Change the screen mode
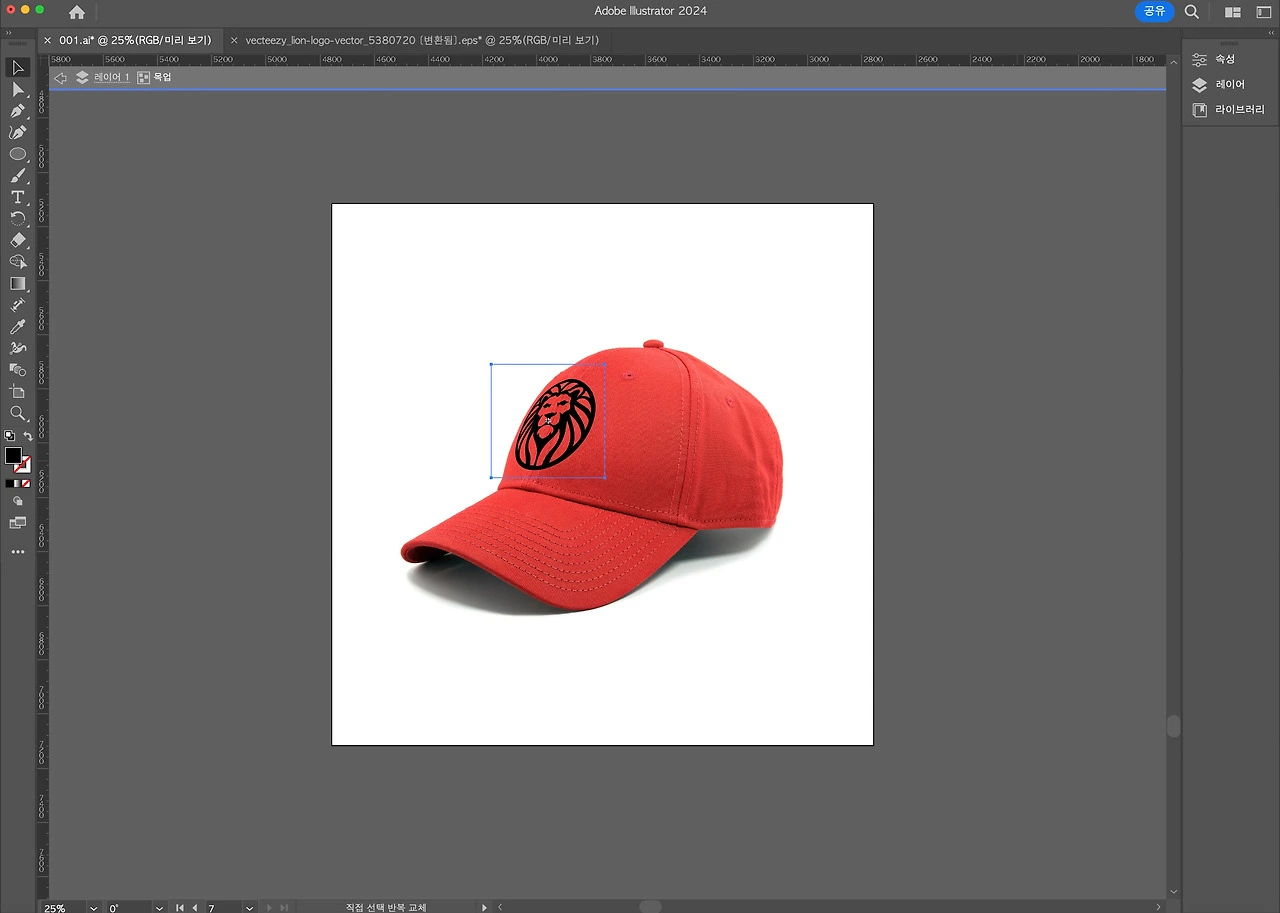The height and width of the screenshot is (913, 1280). 17,523
